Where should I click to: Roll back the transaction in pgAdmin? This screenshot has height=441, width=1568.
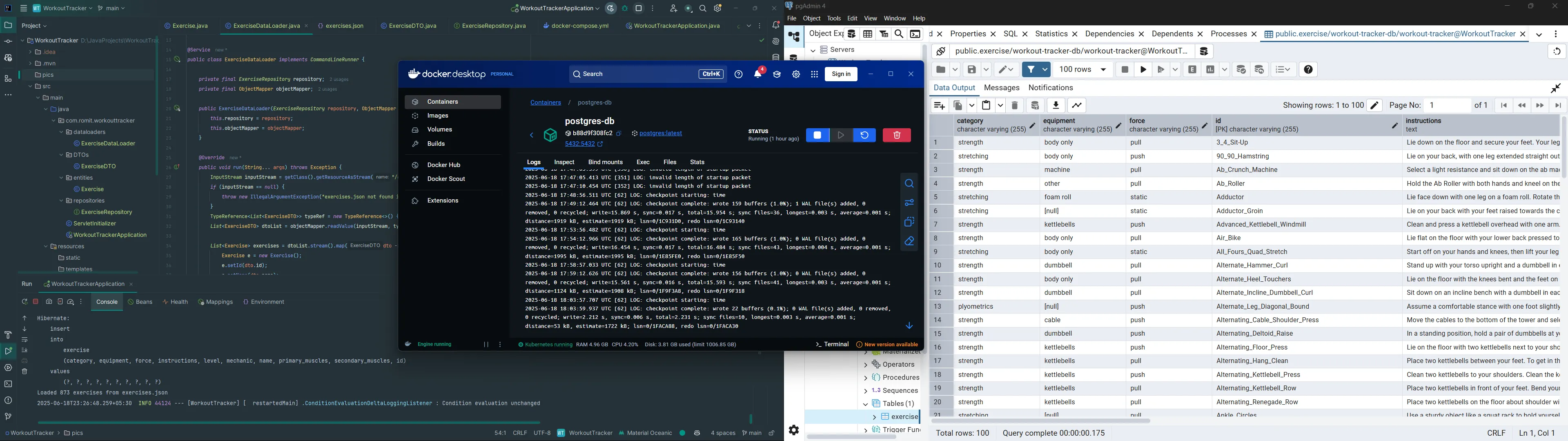click(x=1259, y=69)
